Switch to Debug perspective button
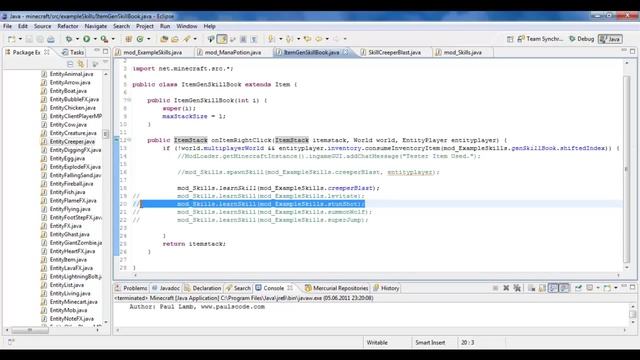The width and height of the screenshot is (640, 360). [582, 39]
